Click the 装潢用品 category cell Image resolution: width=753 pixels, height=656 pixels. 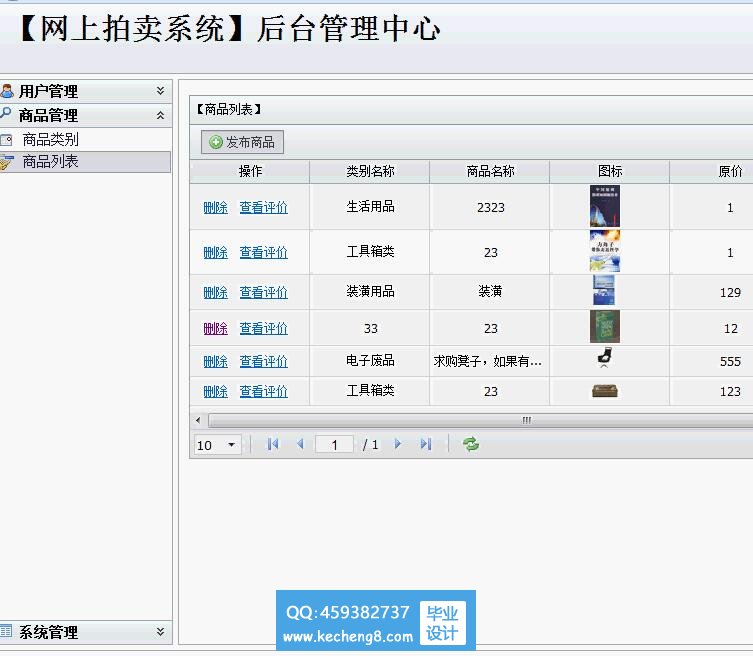coord(370,292)
